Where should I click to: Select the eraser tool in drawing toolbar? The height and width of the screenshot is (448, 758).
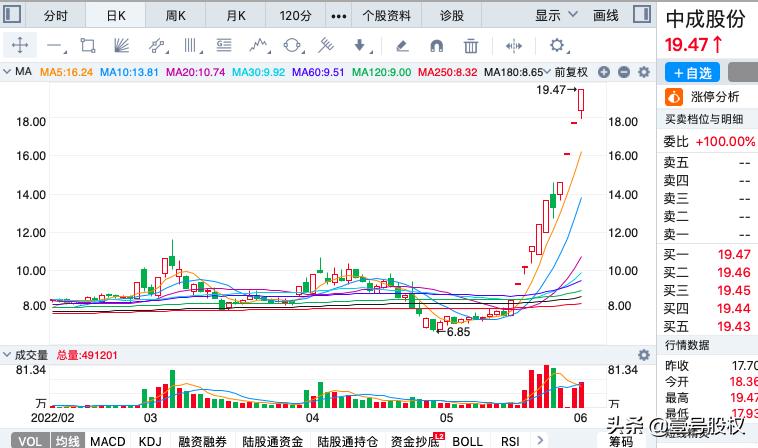401,45
